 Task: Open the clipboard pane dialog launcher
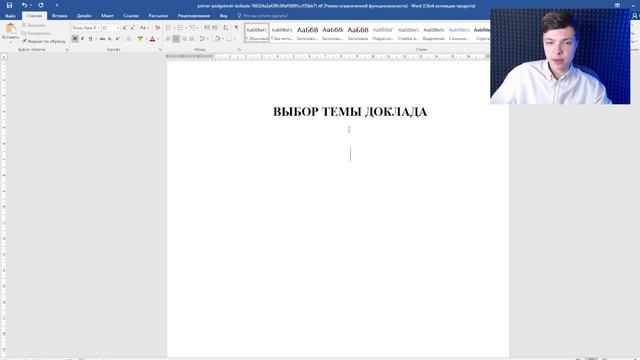pos(67,50)
